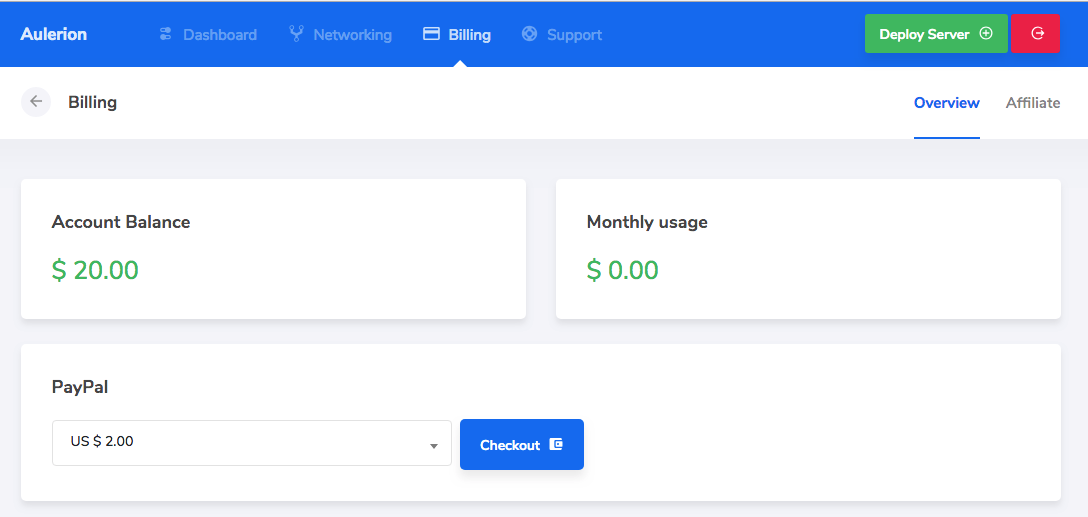
Task: Navigate to Dashboard in the top menu
Action: point(219,35)
